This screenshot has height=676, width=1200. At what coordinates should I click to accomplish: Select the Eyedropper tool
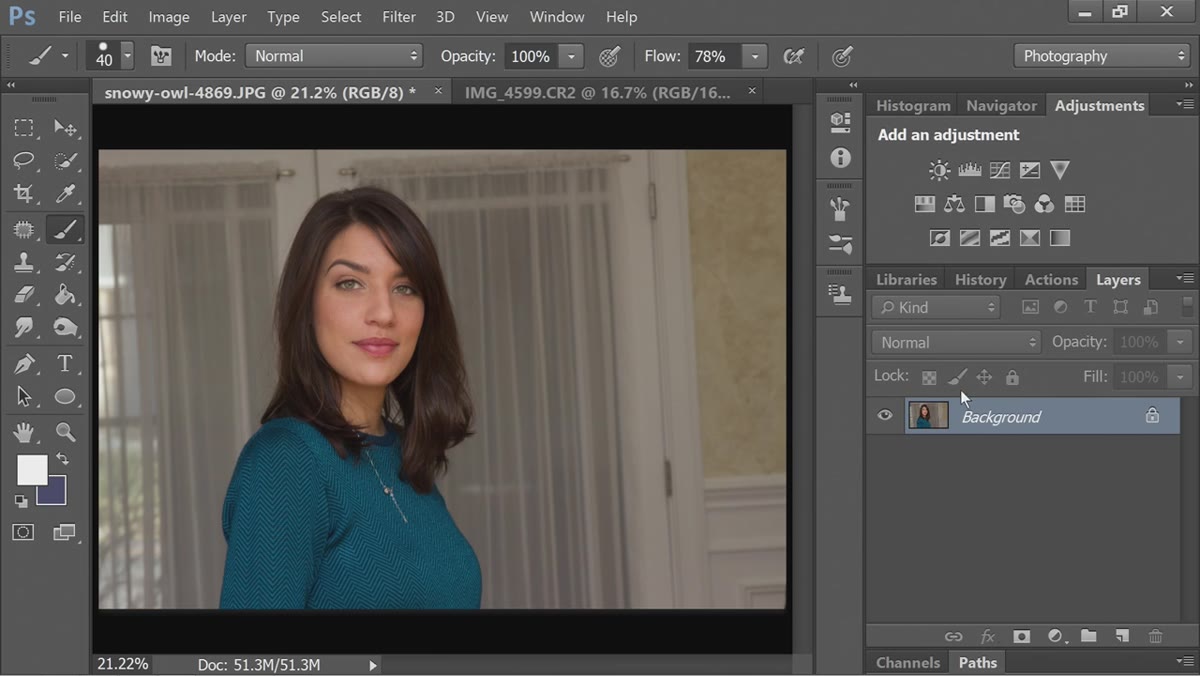(x=65, y=194)
